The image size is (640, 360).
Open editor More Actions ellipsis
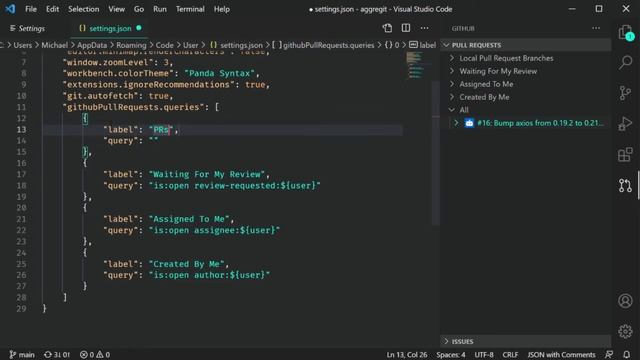click(424, 28)
